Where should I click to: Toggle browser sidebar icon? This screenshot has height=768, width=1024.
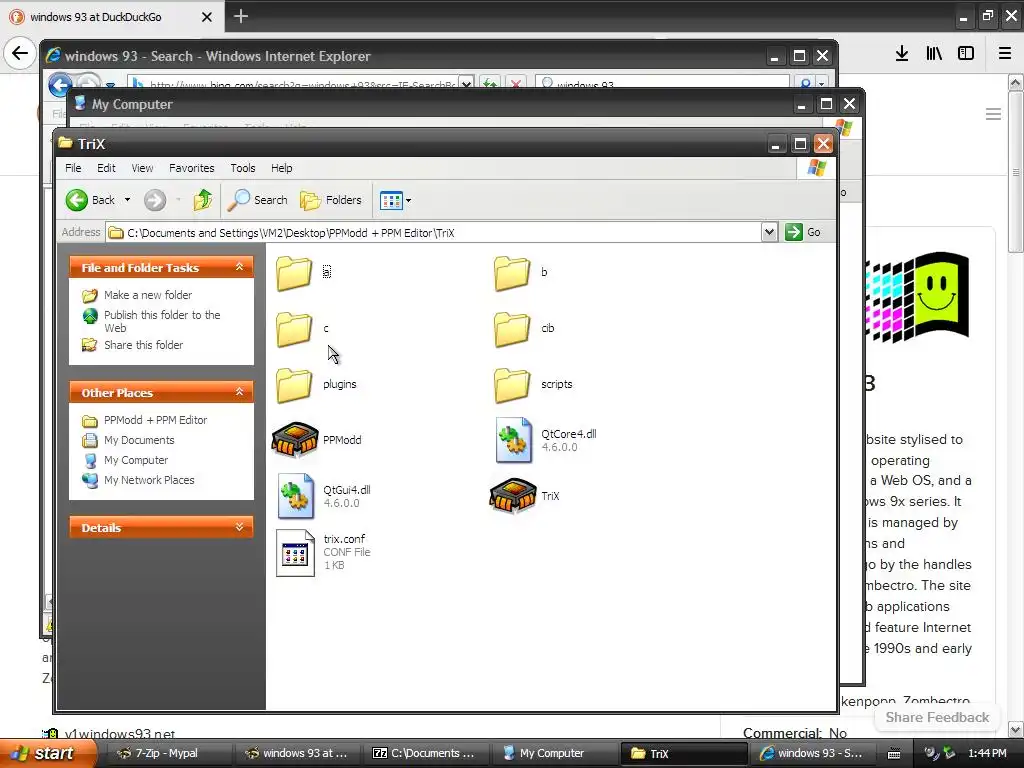966,53
